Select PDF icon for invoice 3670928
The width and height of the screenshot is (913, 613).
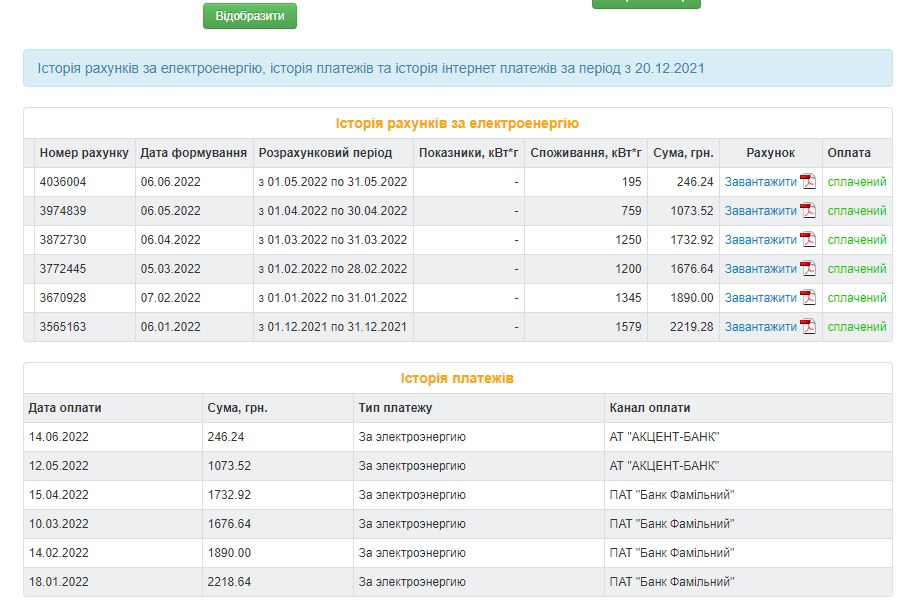point(807,298)
